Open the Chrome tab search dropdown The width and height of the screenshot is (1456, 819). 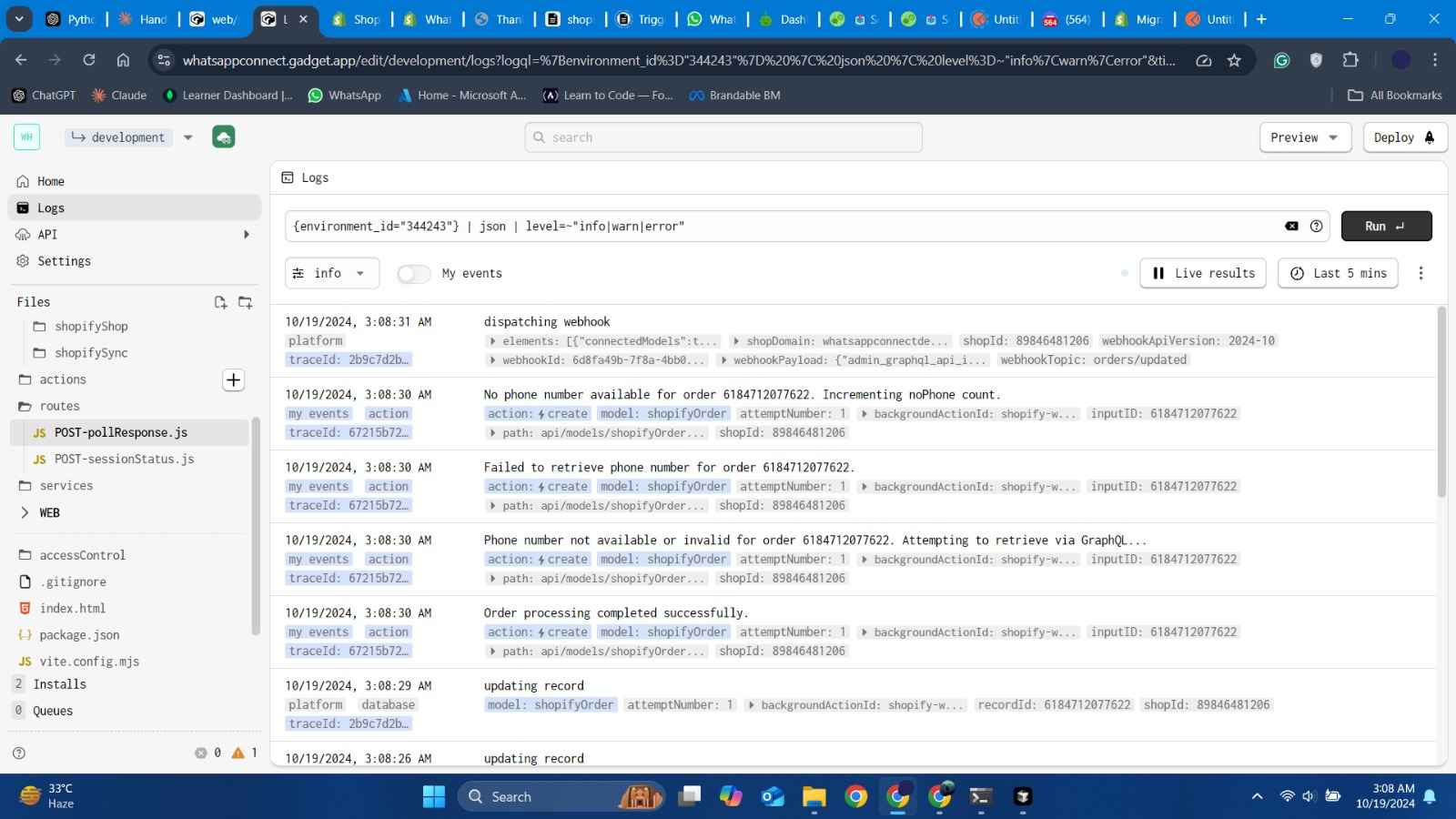19,19
